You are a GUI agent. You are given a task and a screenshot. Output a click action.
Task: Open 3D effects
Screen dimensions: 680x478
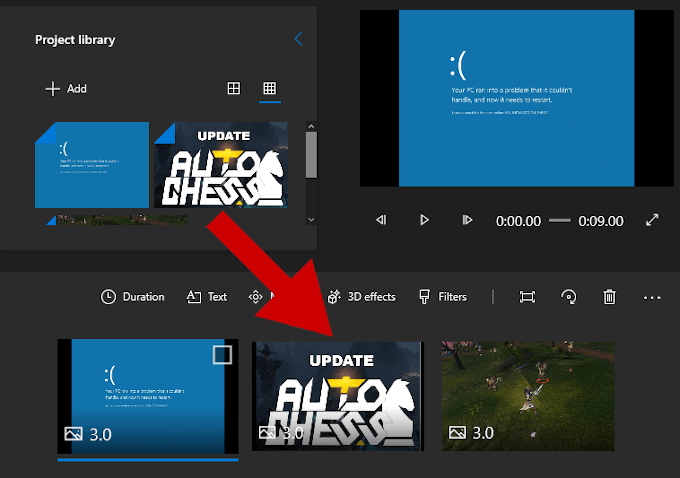coord(362,297)
